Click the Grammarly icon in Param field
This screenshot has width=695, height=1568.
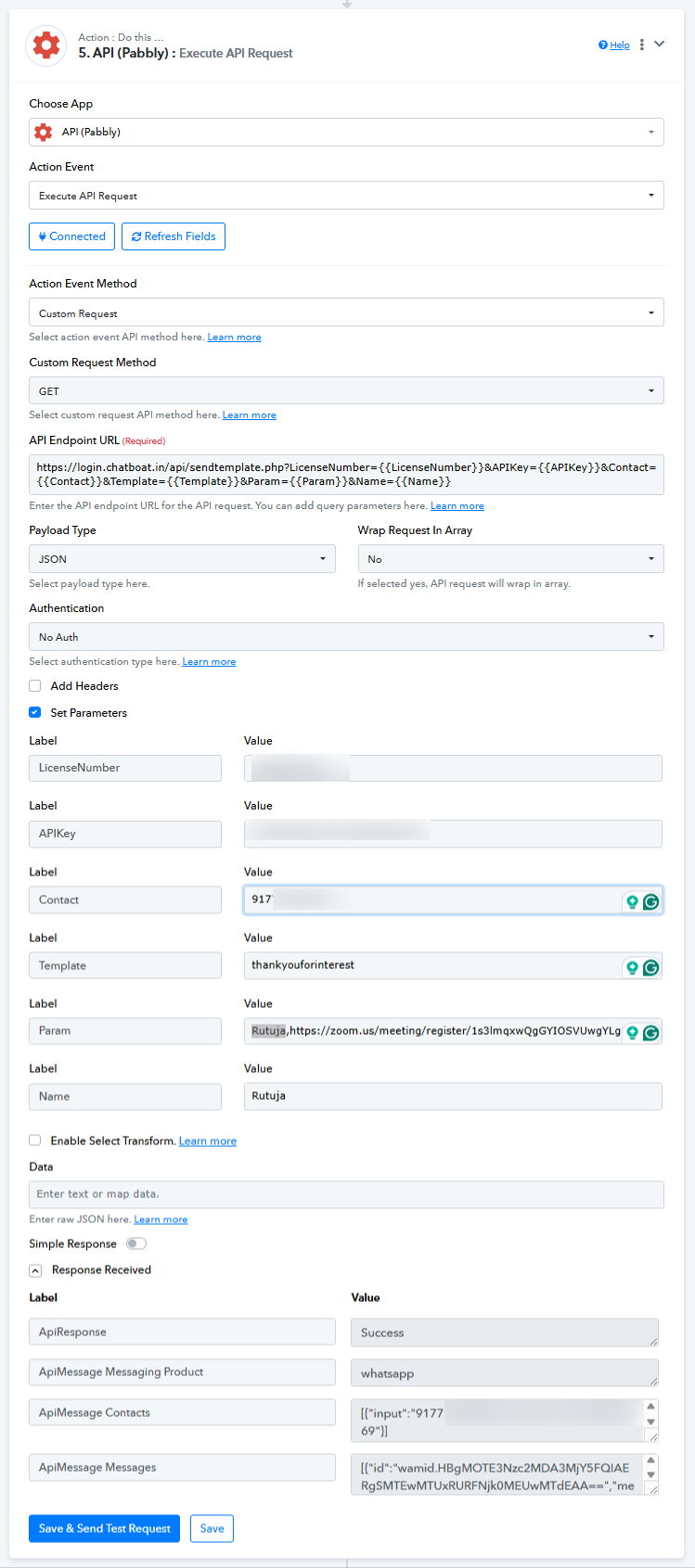click(651, 1033)
